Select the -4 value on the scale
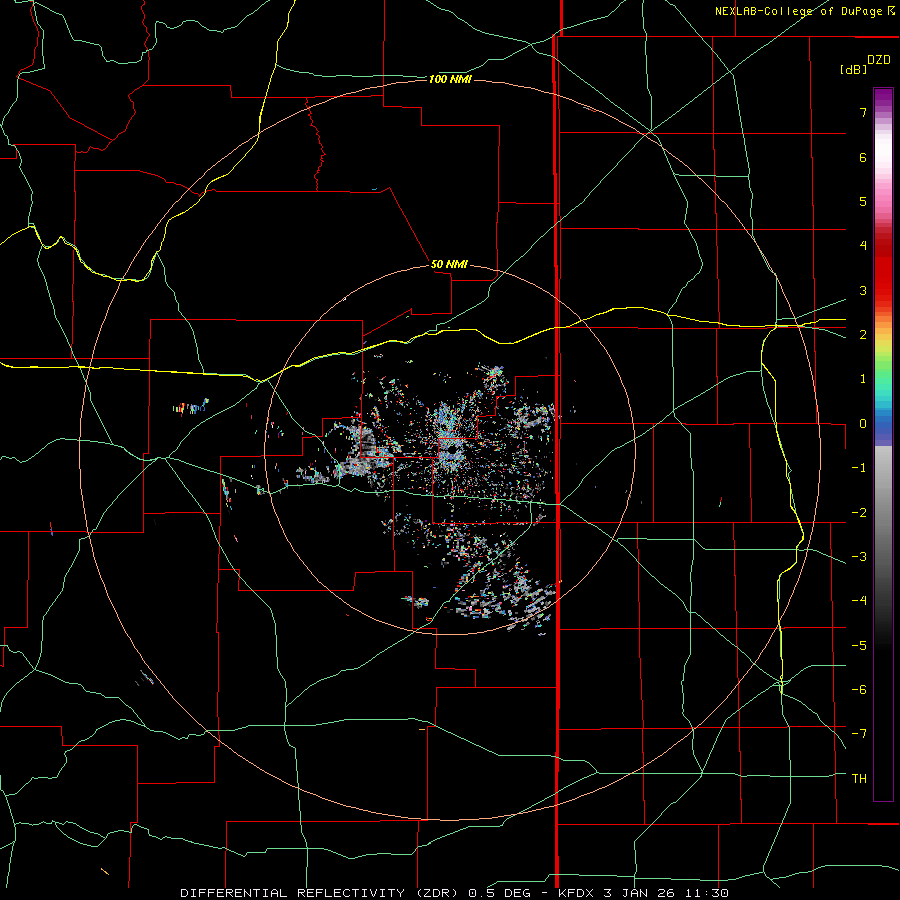This screenshot has height=900, width=900. [859, 601]
